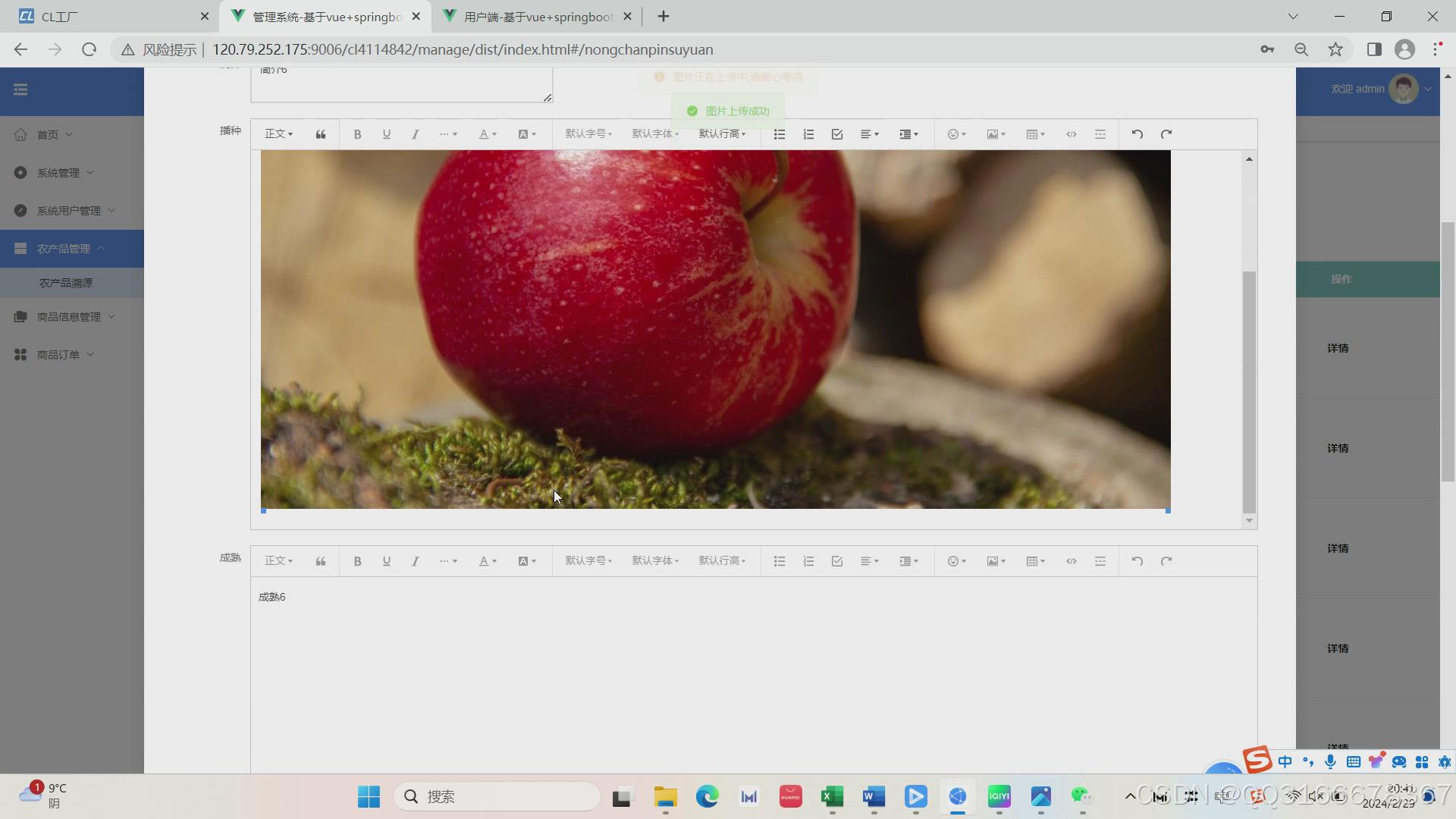Image resolution: width=1456 pixels, height=819 pixels.
Task: Click the Bold icon in the 播种 editor
Action: 357,134
